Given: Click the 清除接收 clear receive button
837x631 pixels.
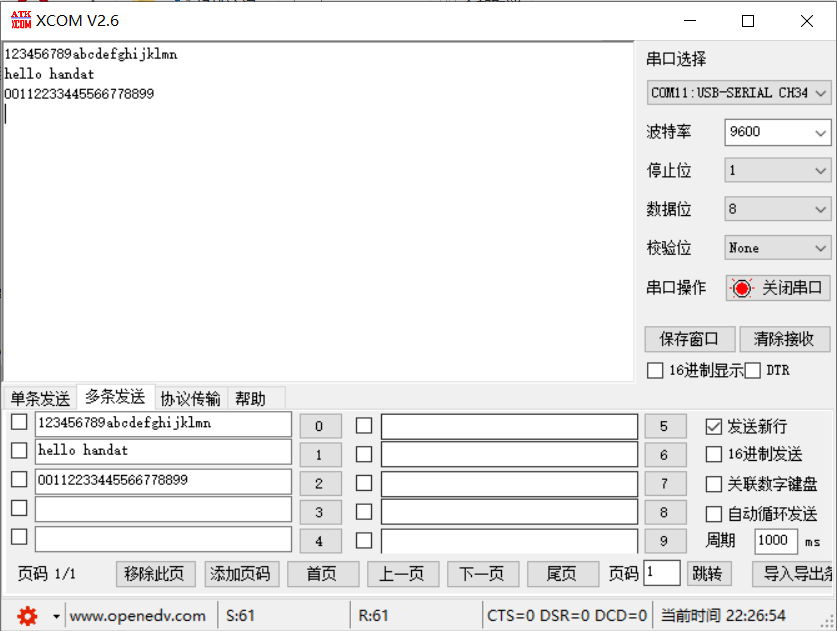Looking at the screenshot, I should point(783,339).
